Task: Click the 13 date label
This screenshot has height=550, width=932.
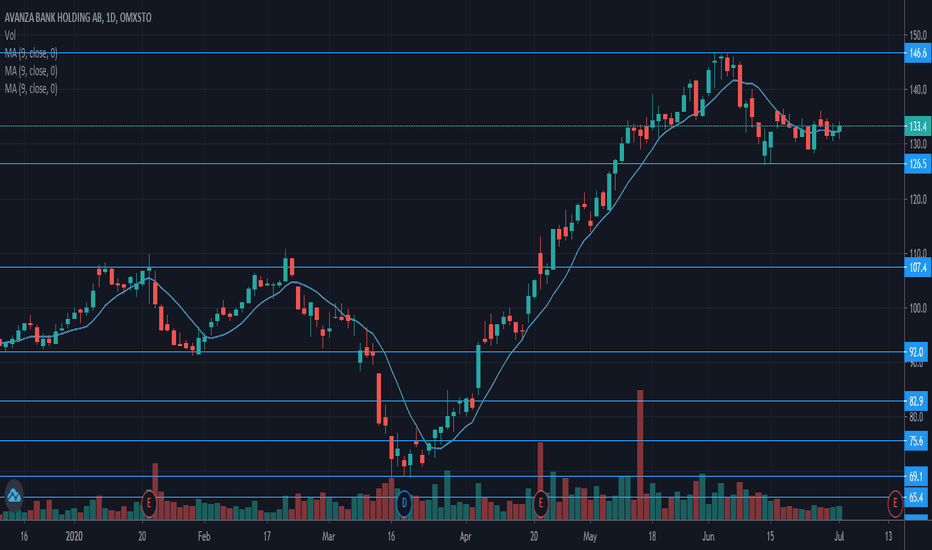Action: click(888, 536)
